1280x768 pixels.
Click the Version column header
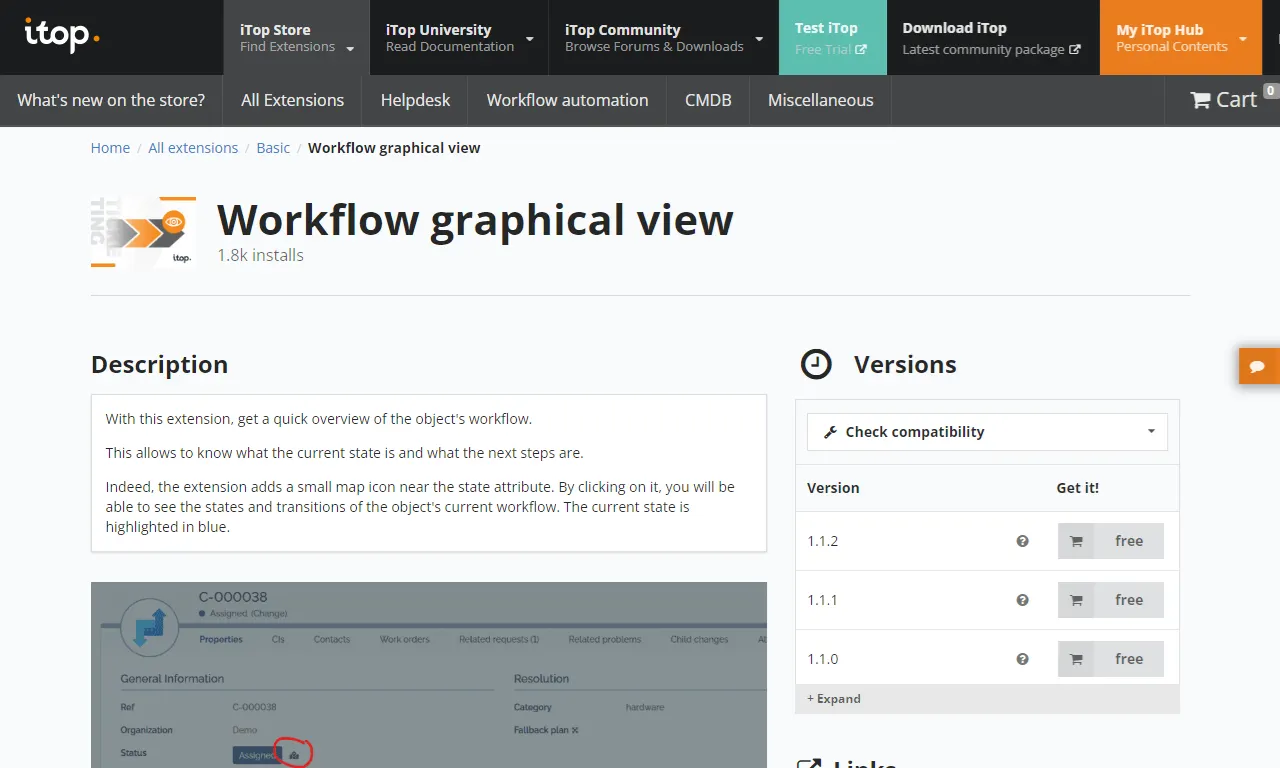[833, 488]
